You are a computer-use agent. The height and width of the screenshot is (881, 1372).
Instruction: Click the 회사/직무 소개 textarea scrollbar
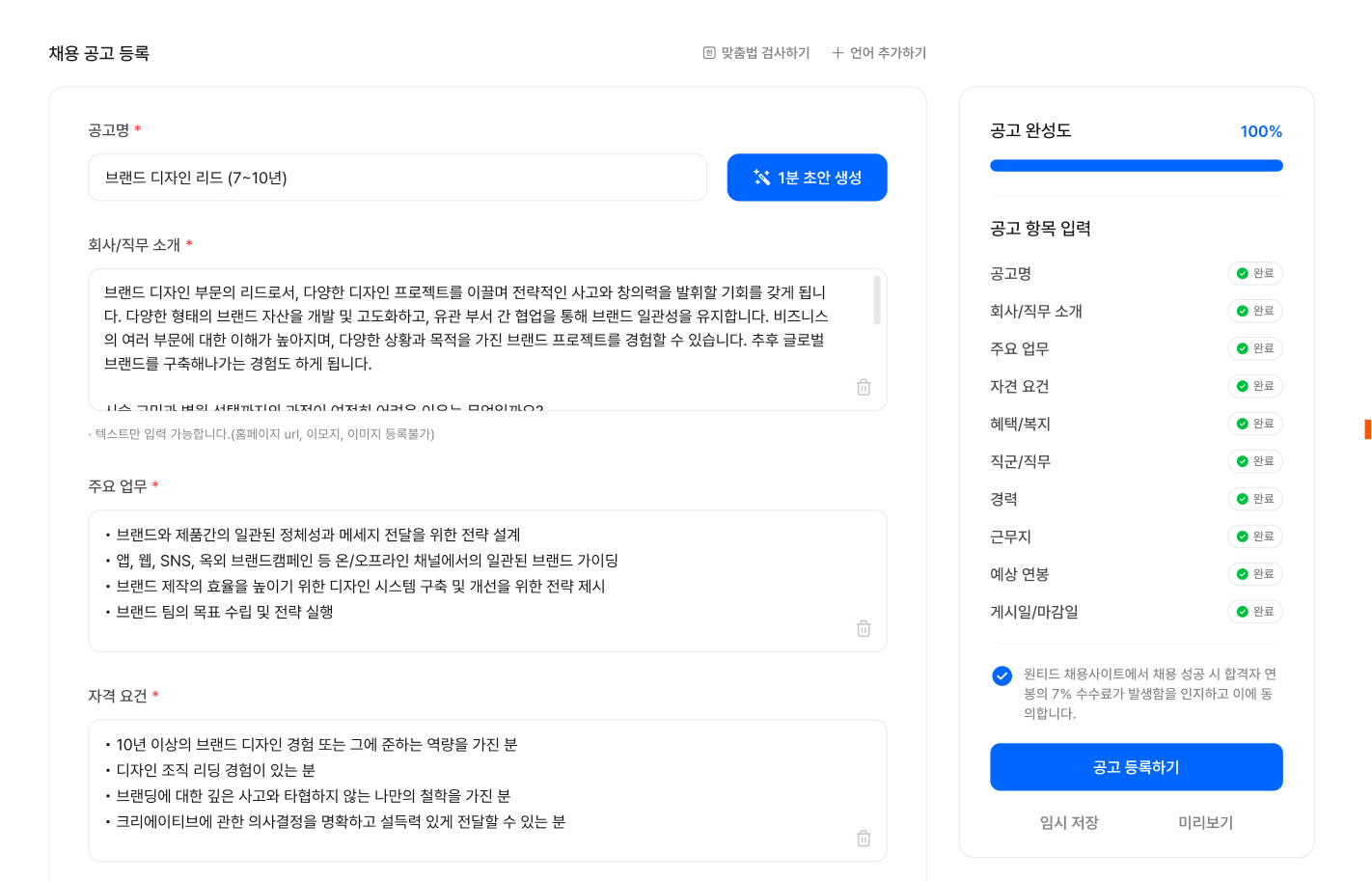[876, 299]
